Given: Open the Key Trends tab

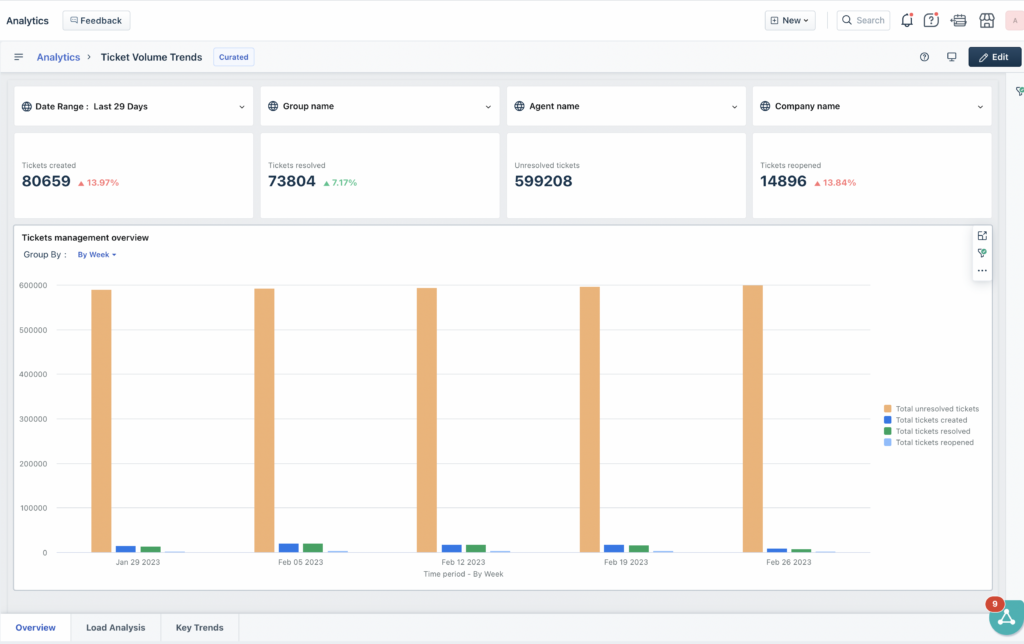Looking at the screenshot, I should point(199,628).
